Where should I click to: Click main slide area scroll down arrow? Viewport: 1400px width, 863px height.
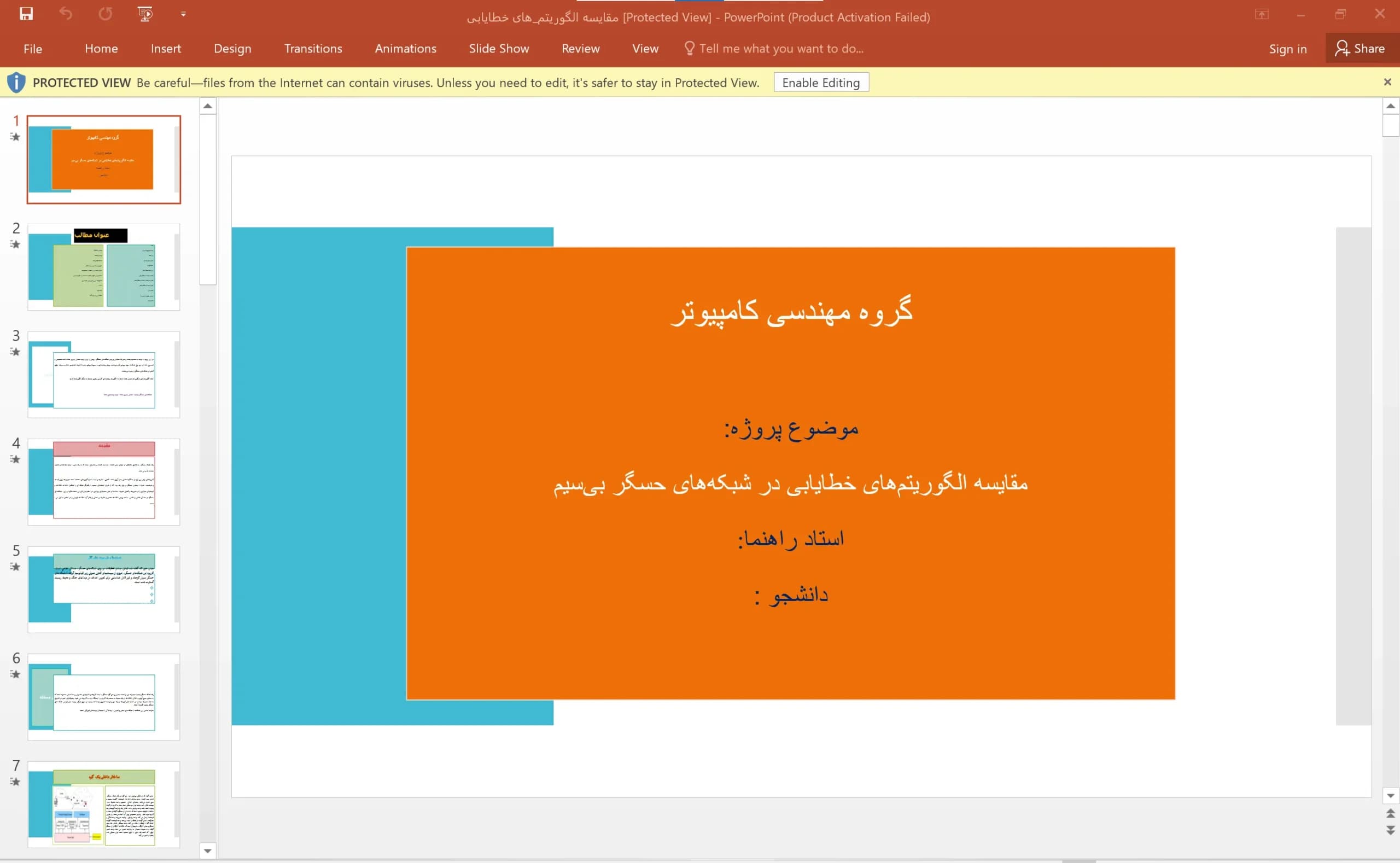click(x=1390, y=796)
